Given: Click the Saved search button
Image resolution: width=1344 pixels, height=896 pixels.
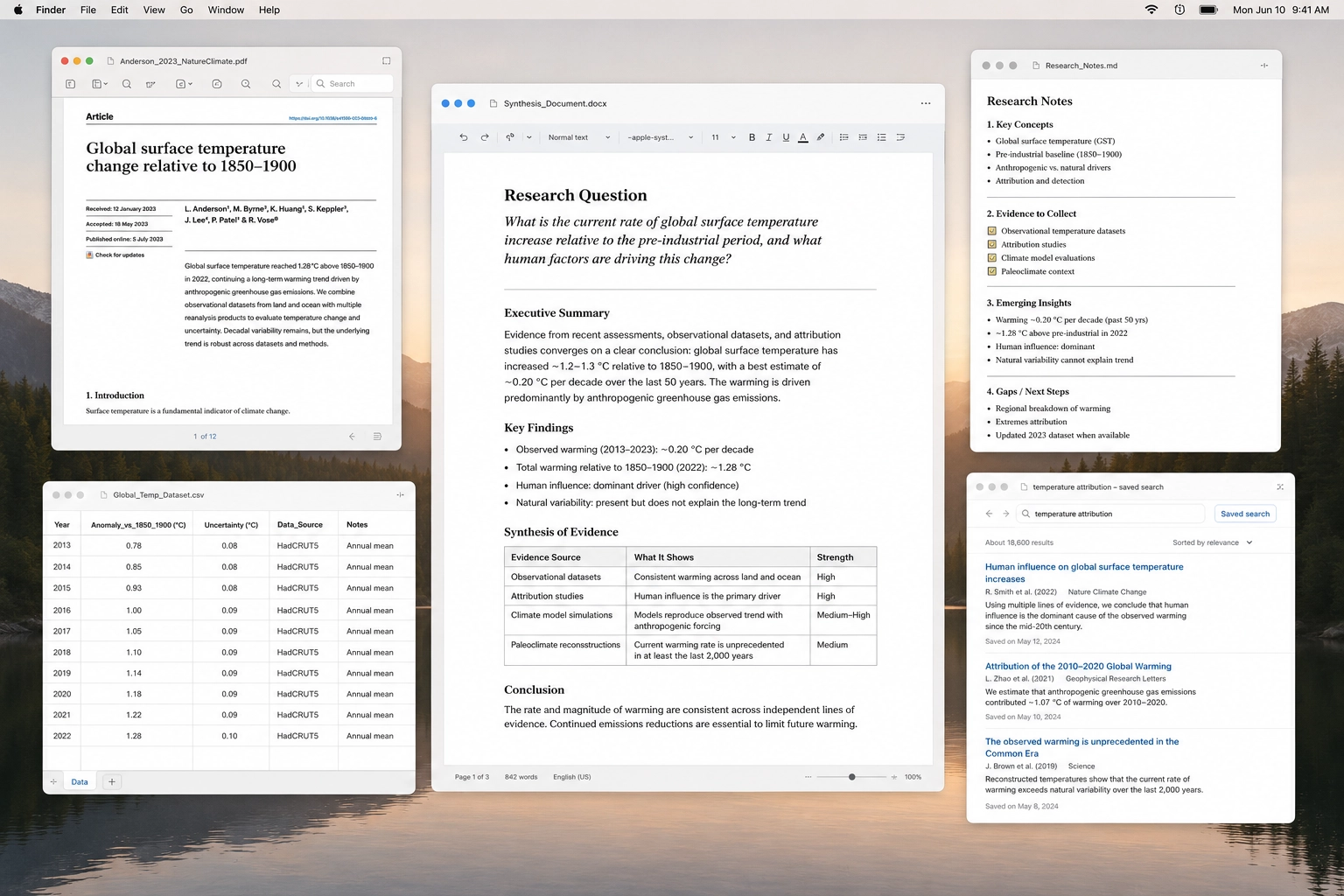Looking at the screenshot, I should pos(1245,514).
